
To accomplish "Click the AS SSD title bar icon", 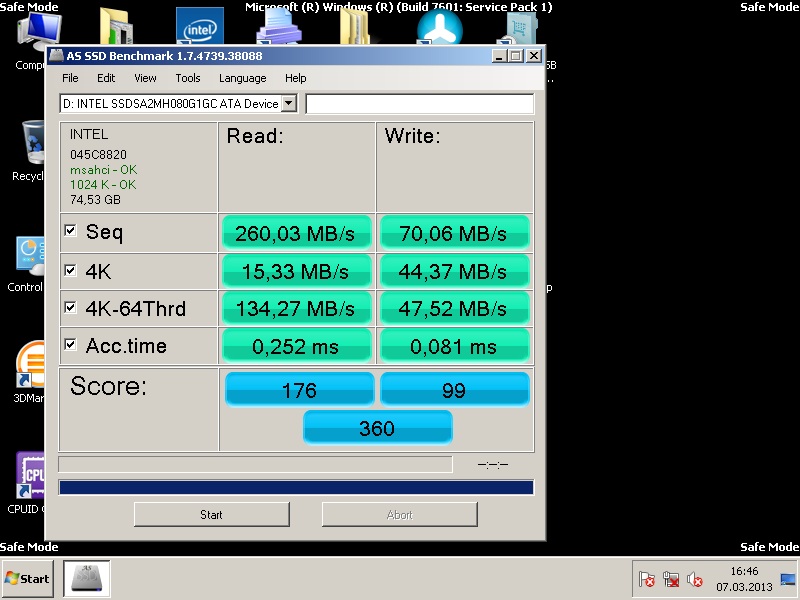I will tap(56, 56).
